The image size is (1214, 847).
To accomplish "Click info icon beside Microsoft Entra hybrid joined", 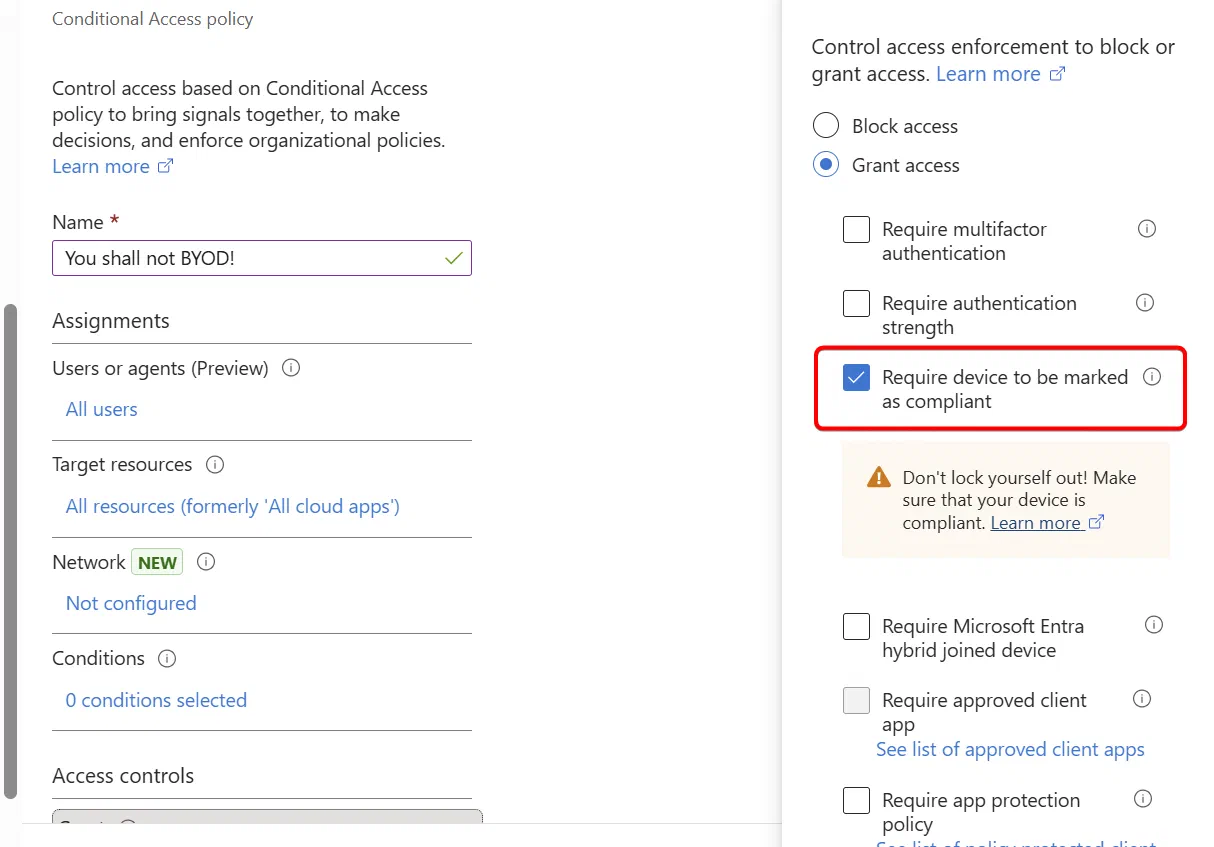I will coord(1154,625).
